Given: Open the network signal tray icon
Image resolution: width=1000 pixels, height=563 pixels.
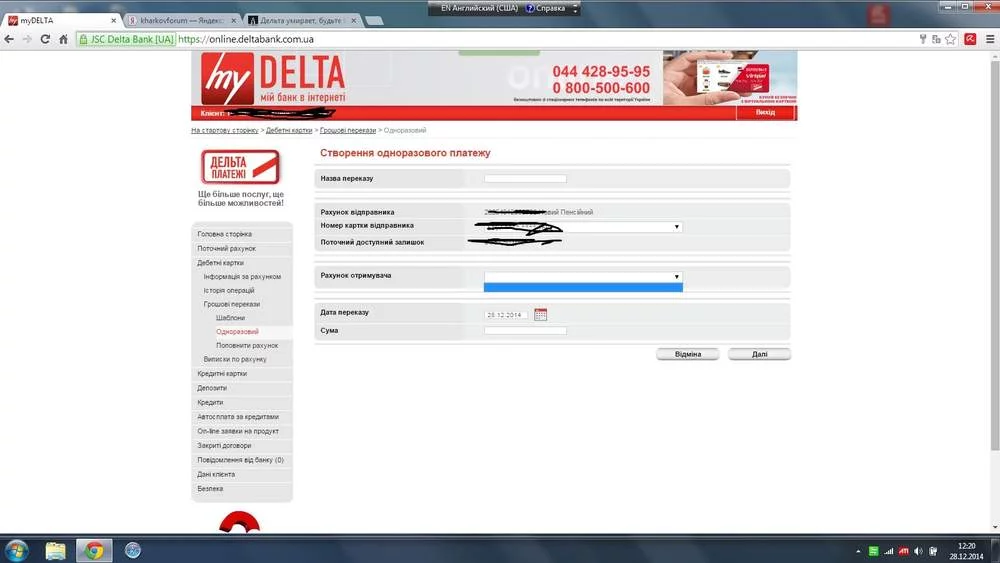Looking at the screenshot, I should pos(888,551).
